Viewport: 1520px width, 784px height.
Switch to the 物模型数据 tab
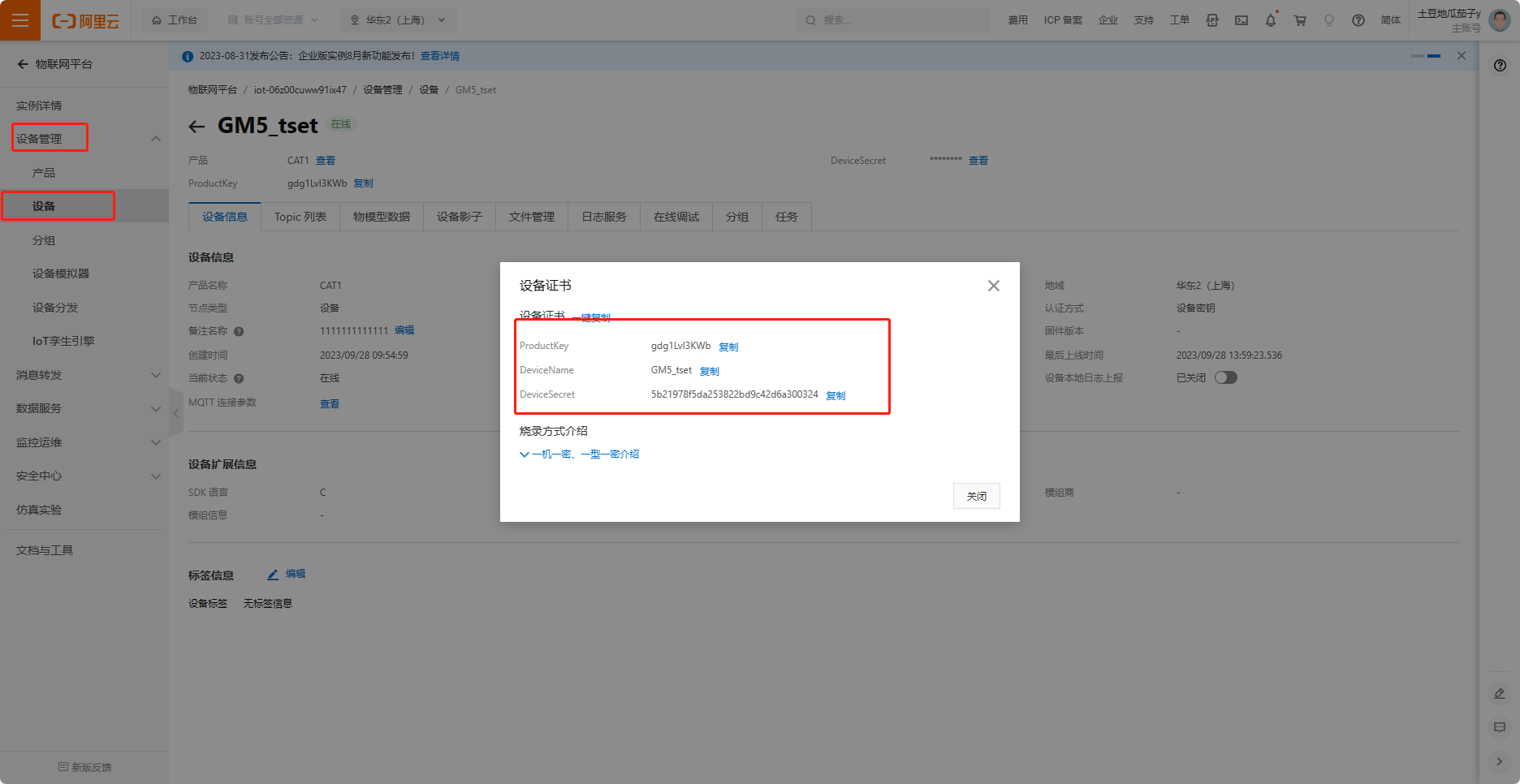point(381,217)
